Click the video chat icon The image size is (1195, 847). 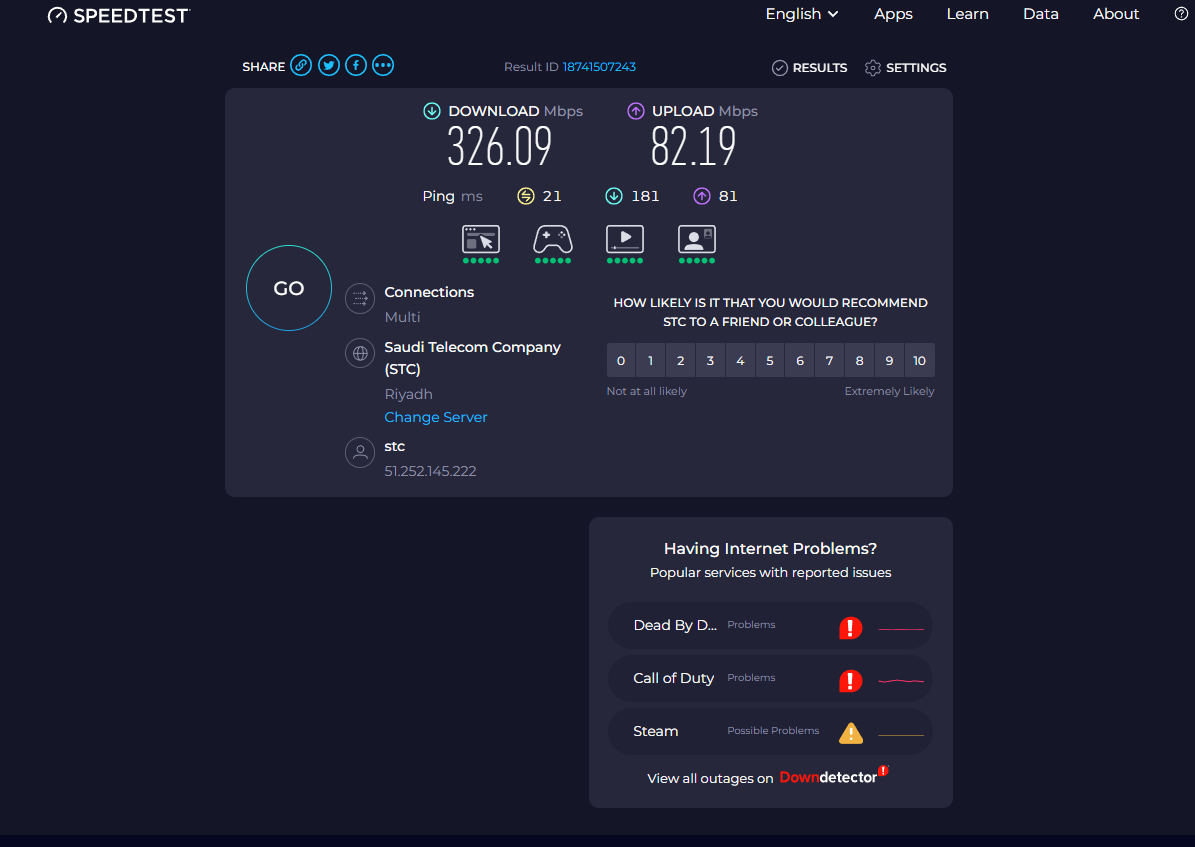[x=697, y=239]
